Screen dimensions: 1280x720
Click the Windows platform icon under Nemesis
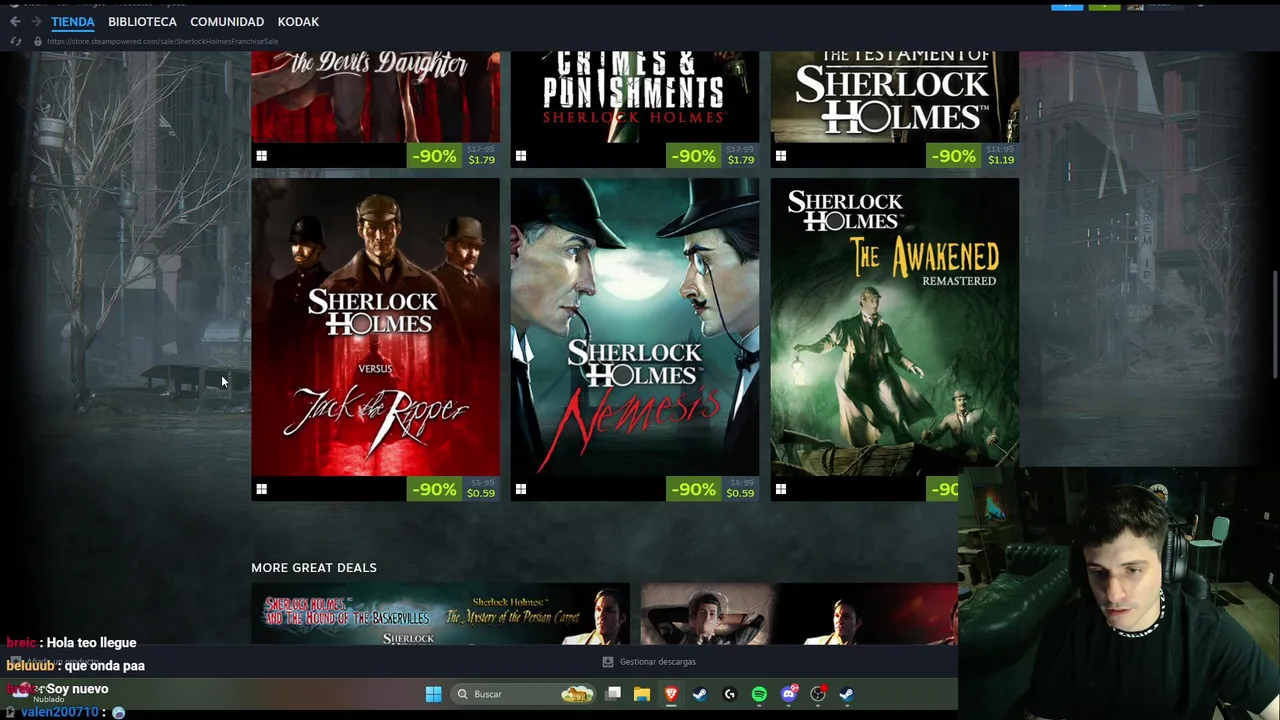pyautogui.click(x=521, y=489)
